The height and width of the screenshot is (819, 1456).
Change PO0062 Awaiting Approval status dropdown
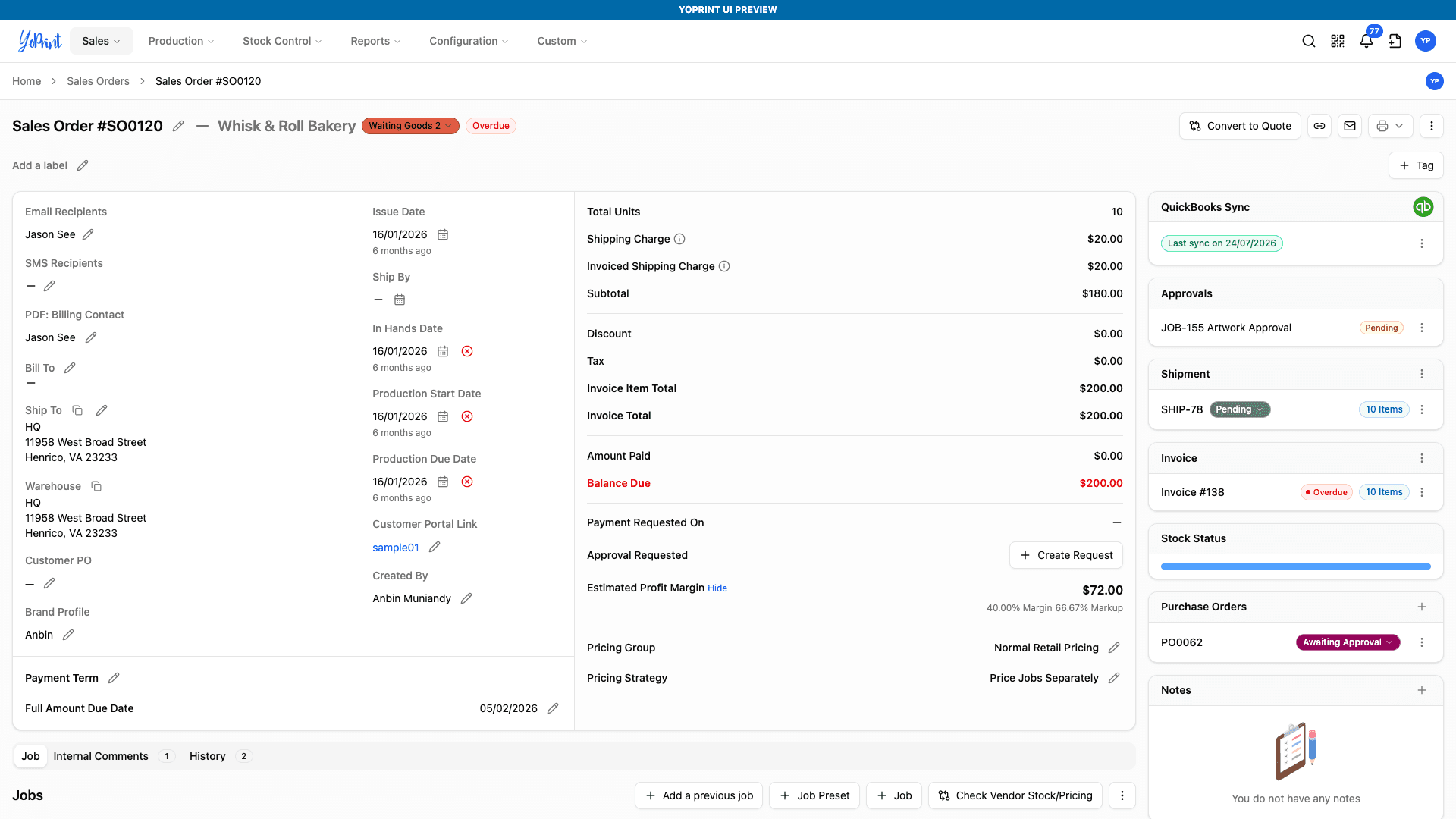1348,642
